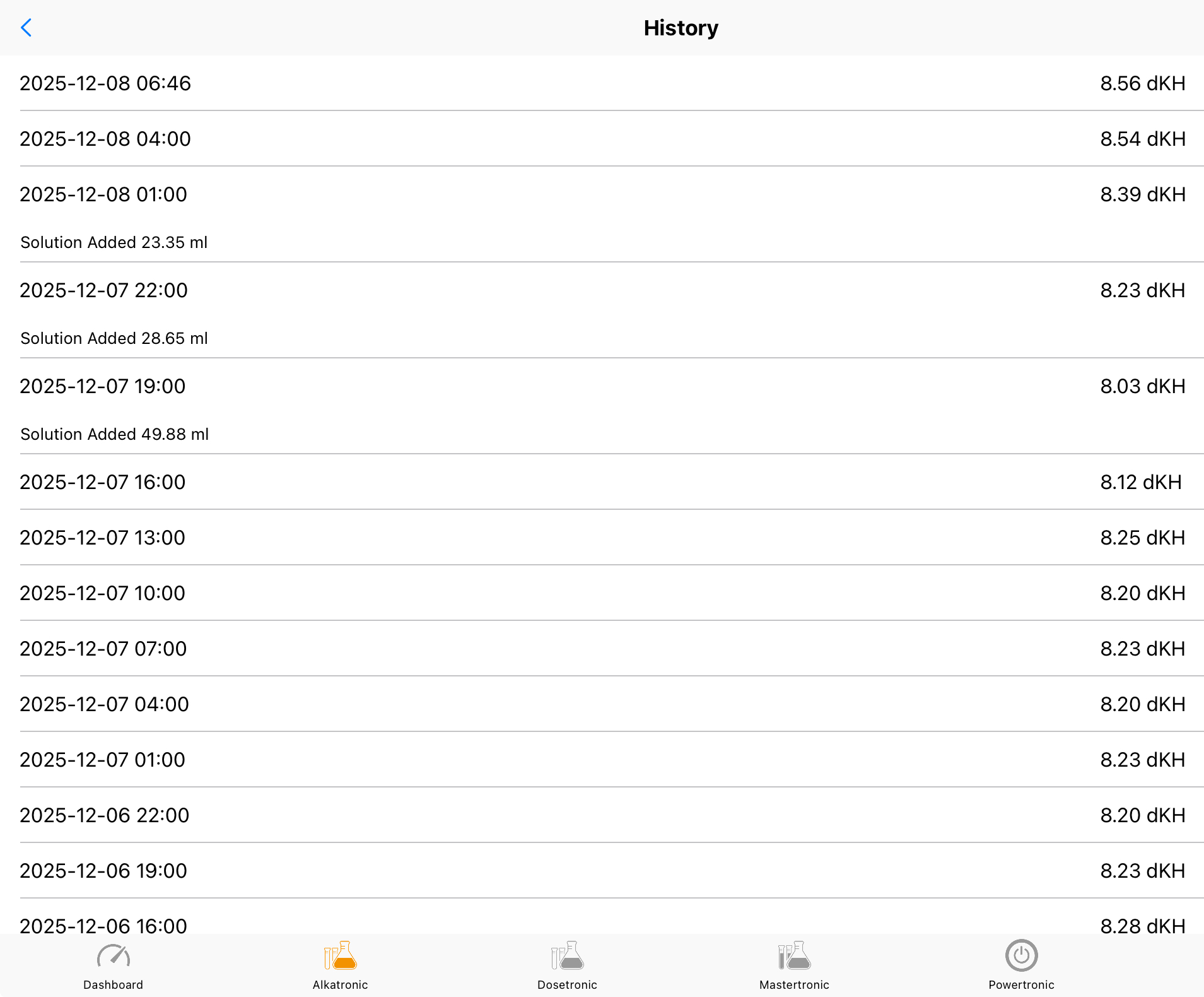
Task: Select the 2025-12-07 16:00 entry
Action: (x=103, y=482)
